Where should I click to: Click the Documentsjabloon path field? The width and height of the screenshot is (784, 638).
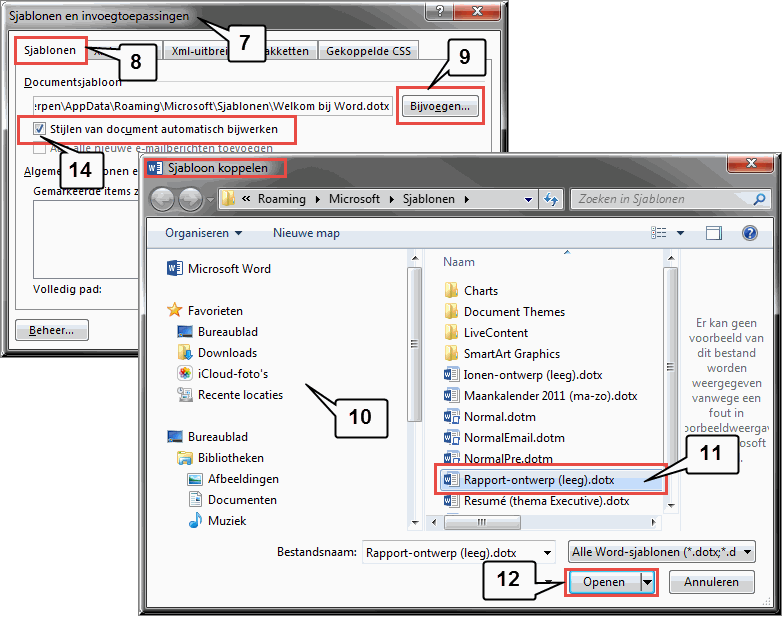click(212, 106)
